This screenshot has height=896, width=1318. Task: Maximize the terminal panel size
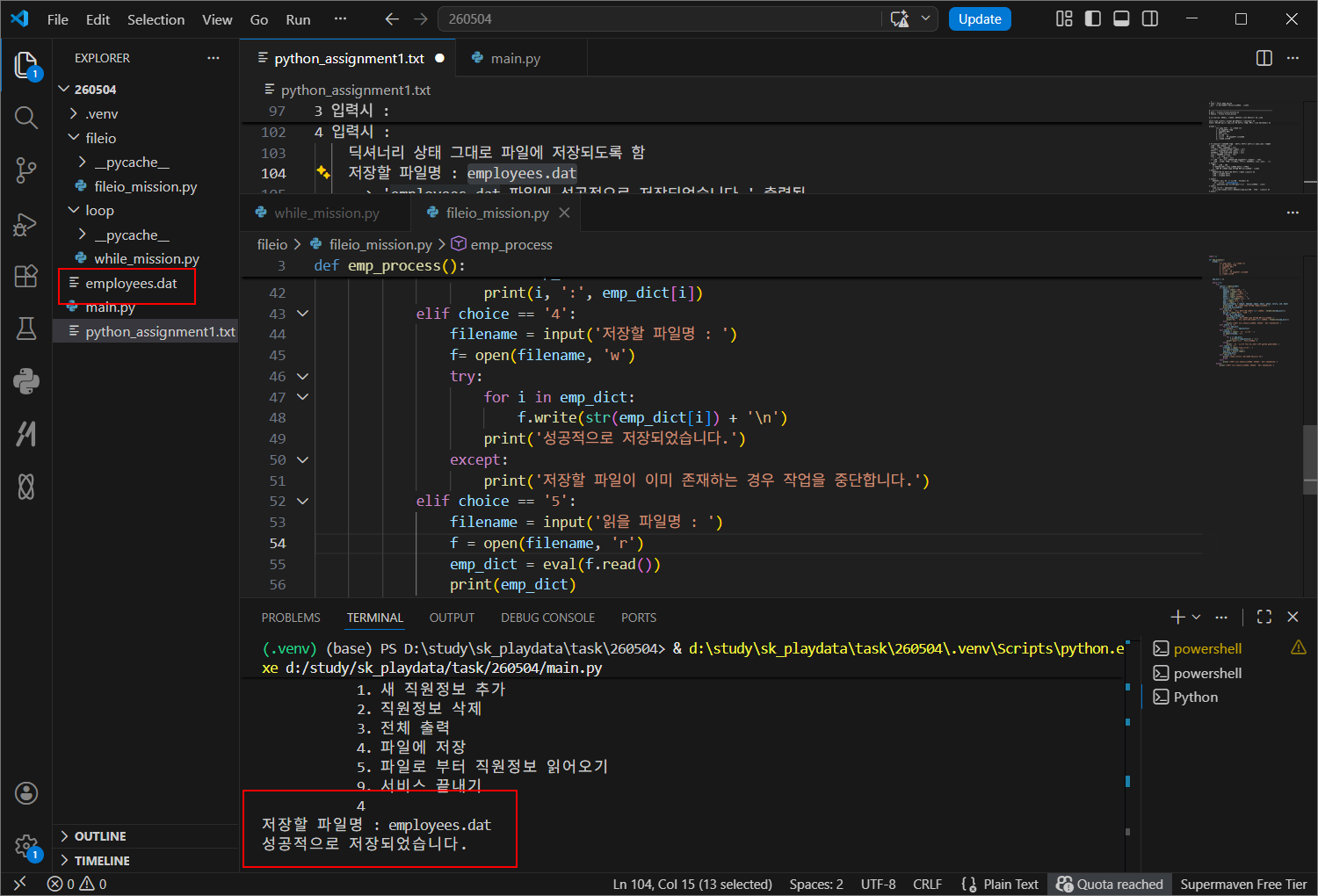[x=1264, y=617]
